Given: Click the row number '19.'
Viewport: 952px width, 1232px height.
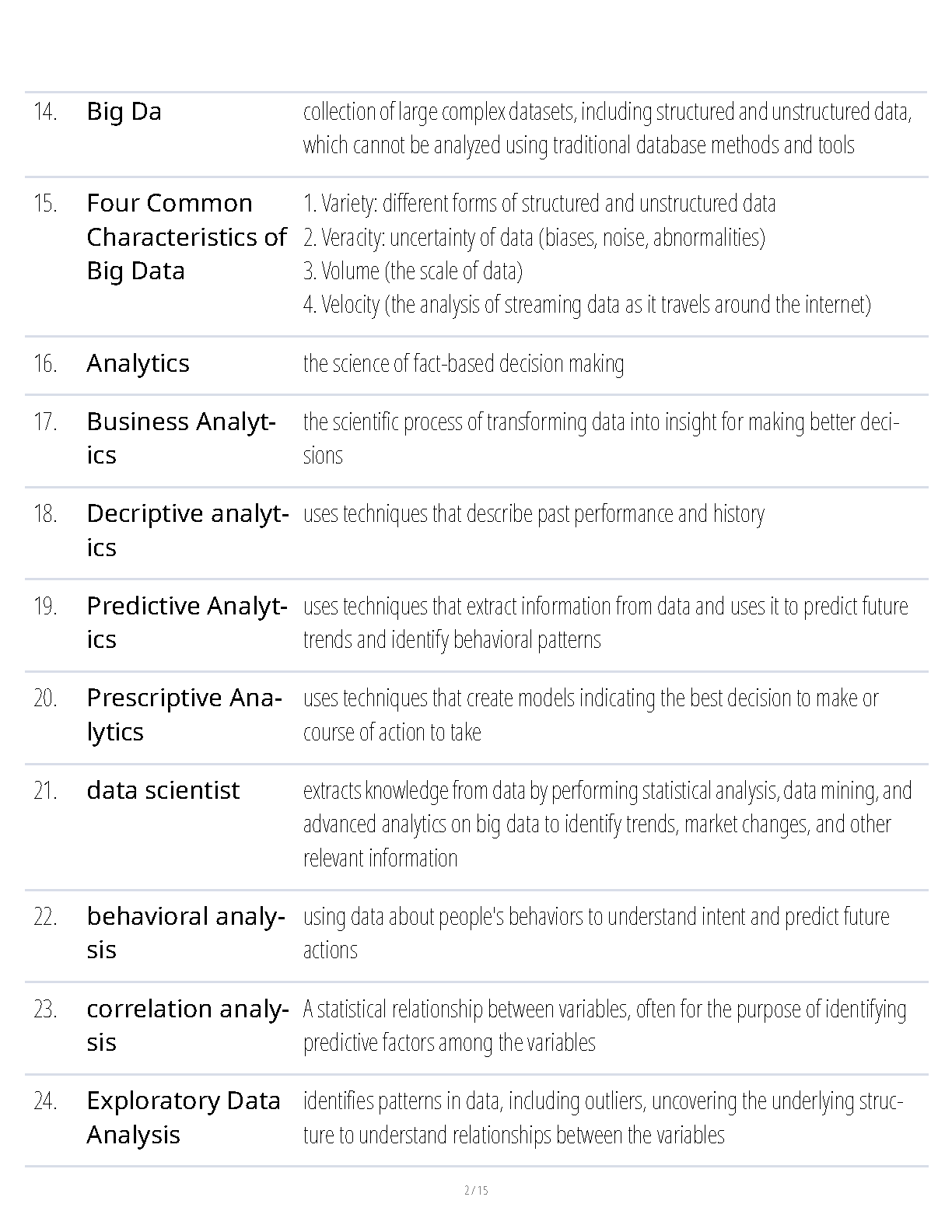Looking at the screenshot, I should pyautogui.click(x=45, y=606).
